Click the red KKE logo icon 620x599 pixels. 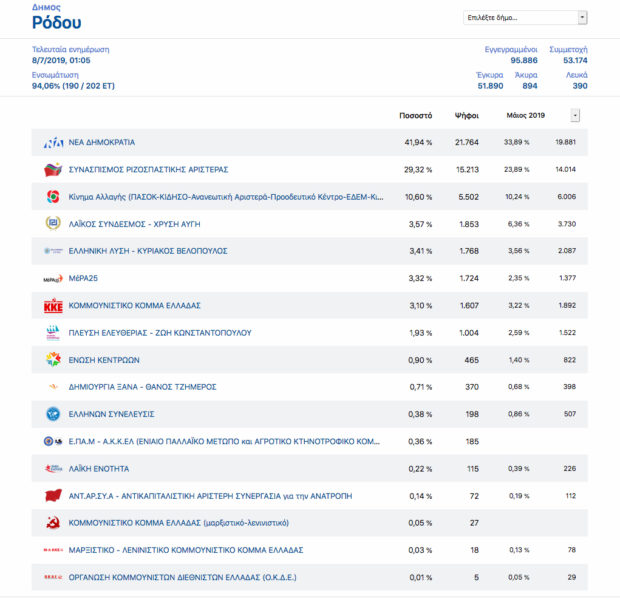coord(53,306)
